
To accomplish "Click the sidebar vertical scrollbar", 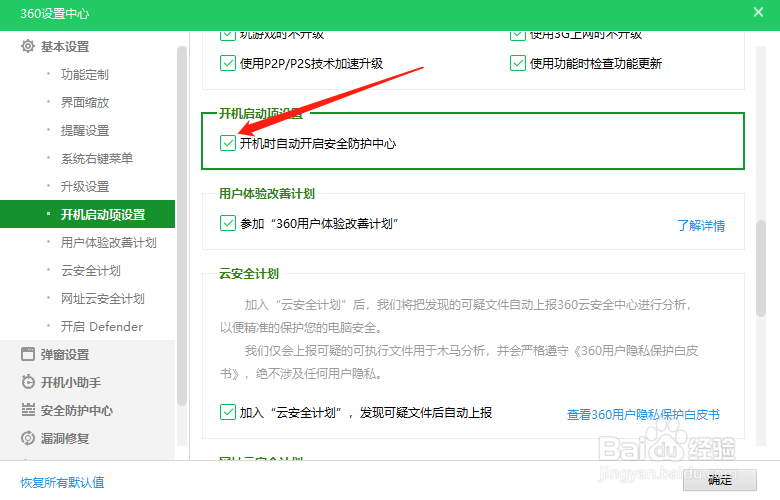I will (x=182, y=226).
